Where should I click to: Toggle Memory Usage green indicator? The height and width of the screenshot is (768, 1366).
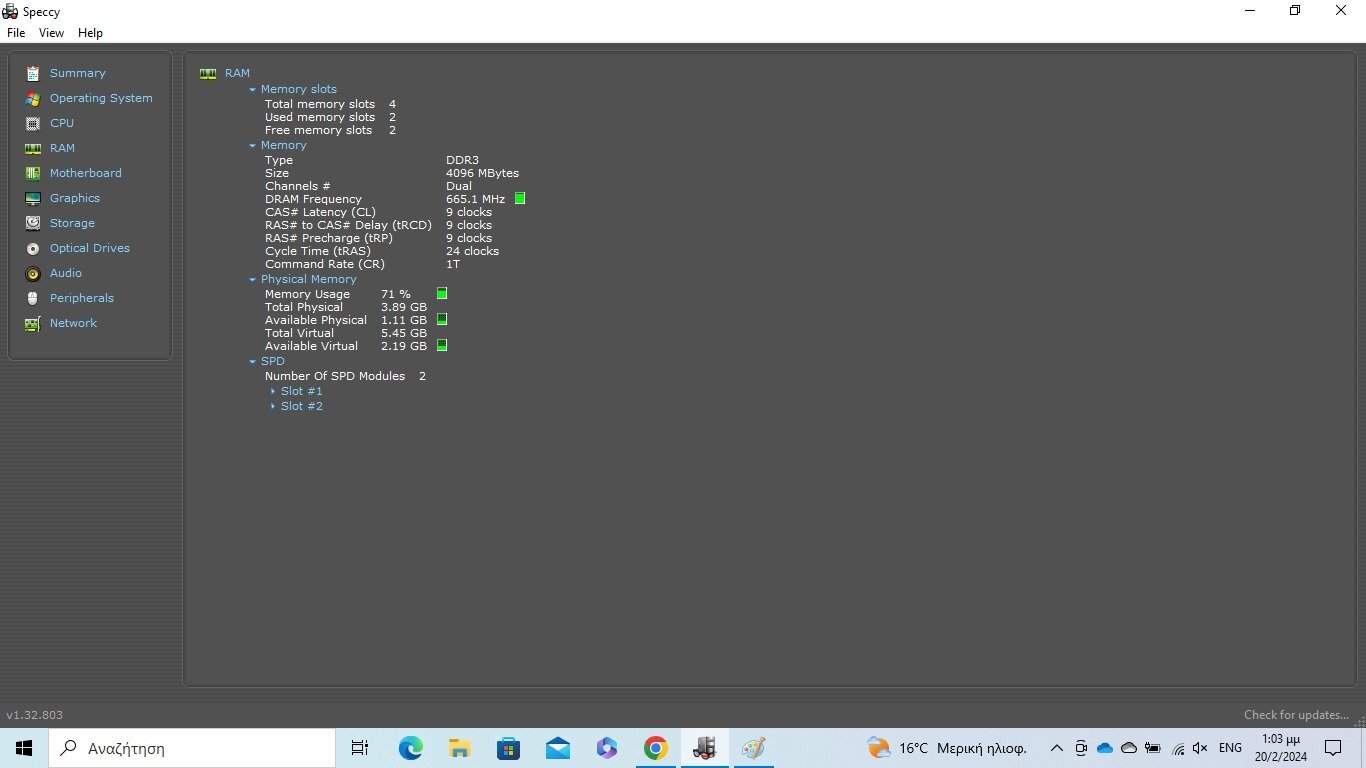tap(442, 294)
